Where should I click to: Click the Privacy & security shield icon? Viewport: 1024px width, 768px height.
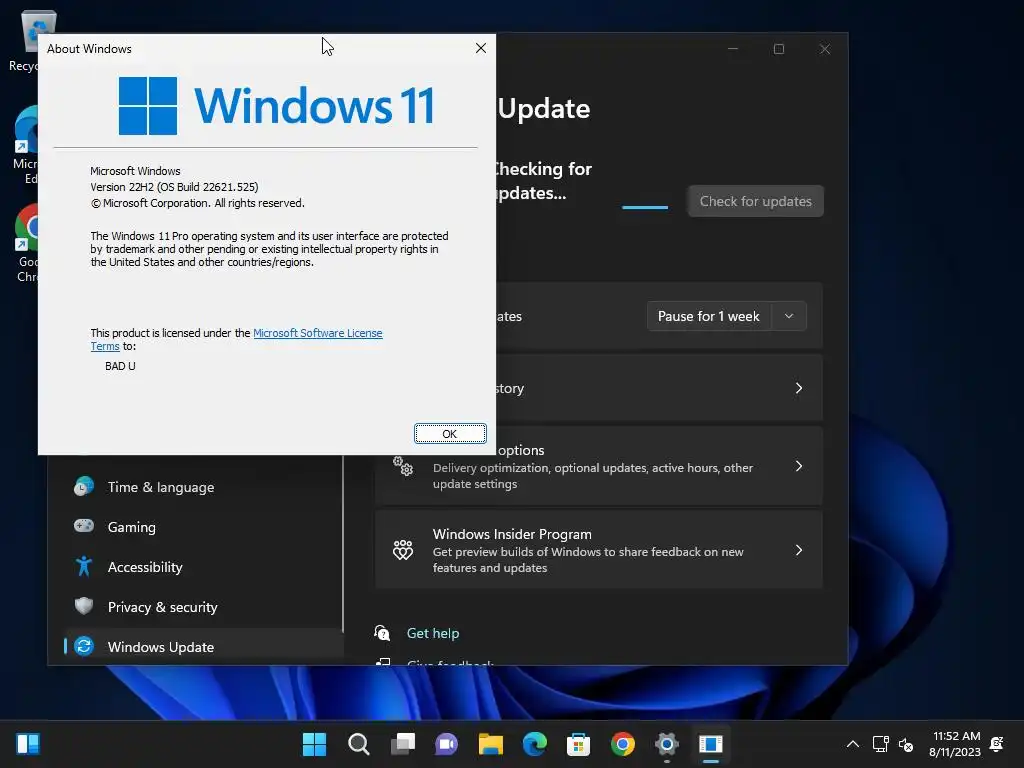click(x=84, y=606)
